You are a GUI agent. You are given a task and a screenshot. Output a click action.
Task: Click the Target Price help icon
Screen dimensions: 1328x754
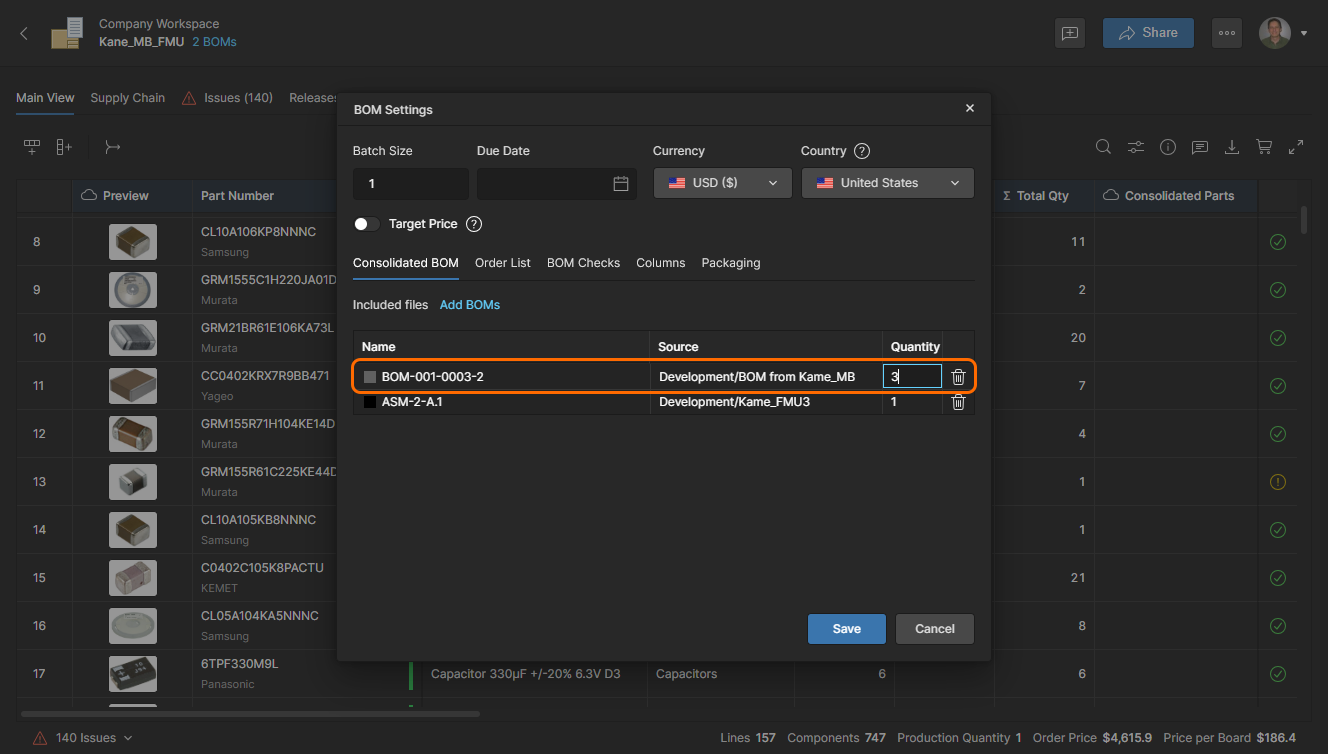(474, 224)
